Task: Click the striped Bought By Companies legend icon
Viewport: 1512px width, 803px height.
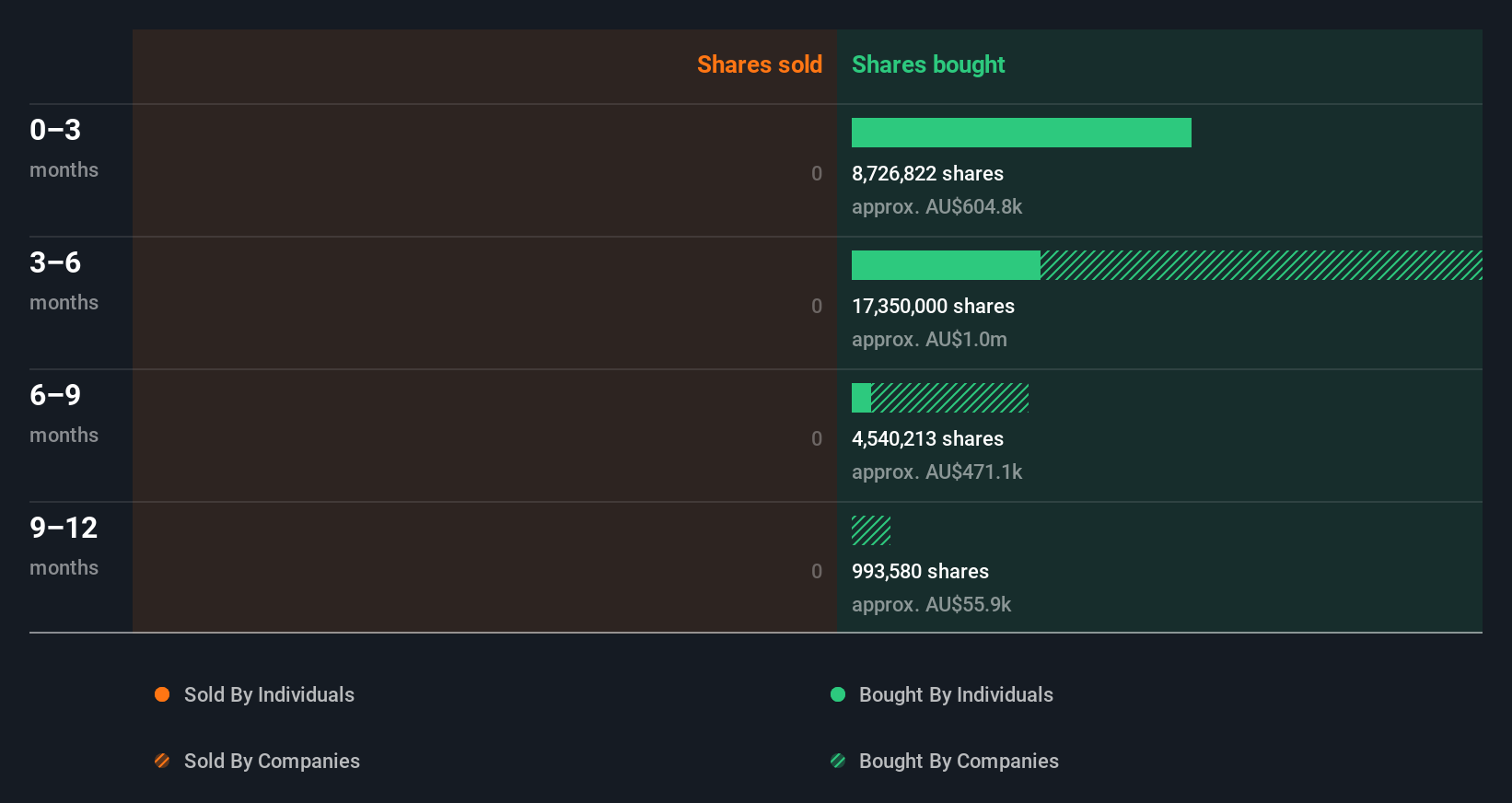Action: point(838,761)
